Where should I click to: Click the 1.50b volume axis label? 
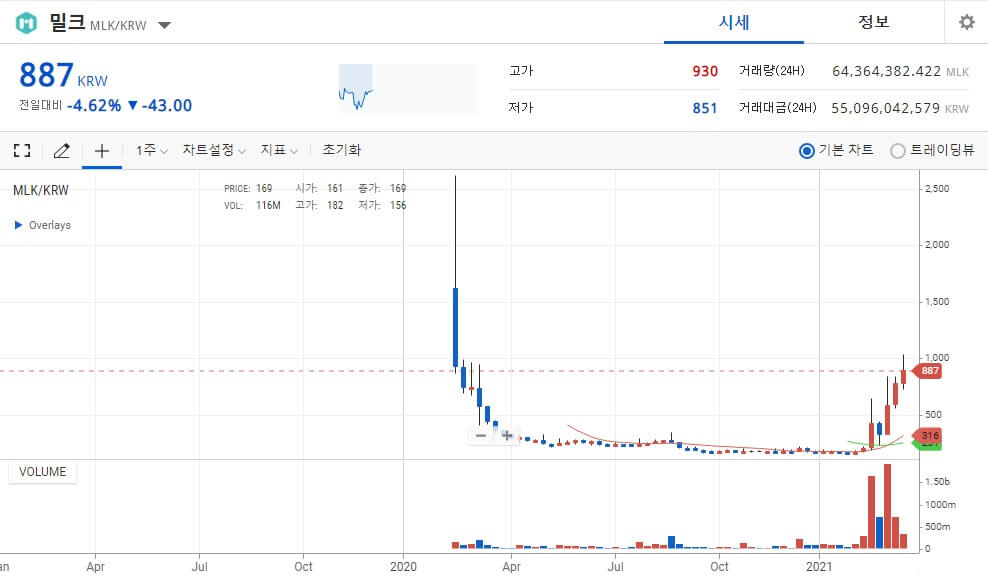(x=937, y=482)
